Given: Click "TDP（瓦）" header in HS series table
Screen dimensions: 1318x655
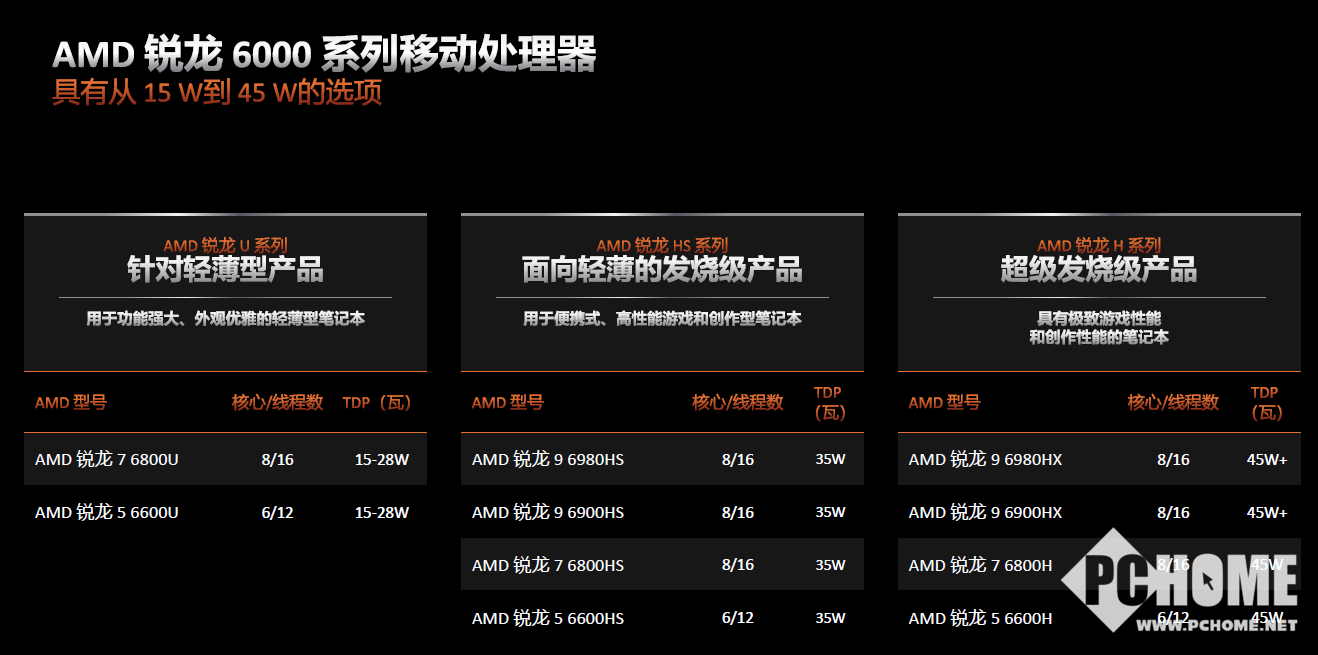Looking at the screenshot, I should [830, 402].
